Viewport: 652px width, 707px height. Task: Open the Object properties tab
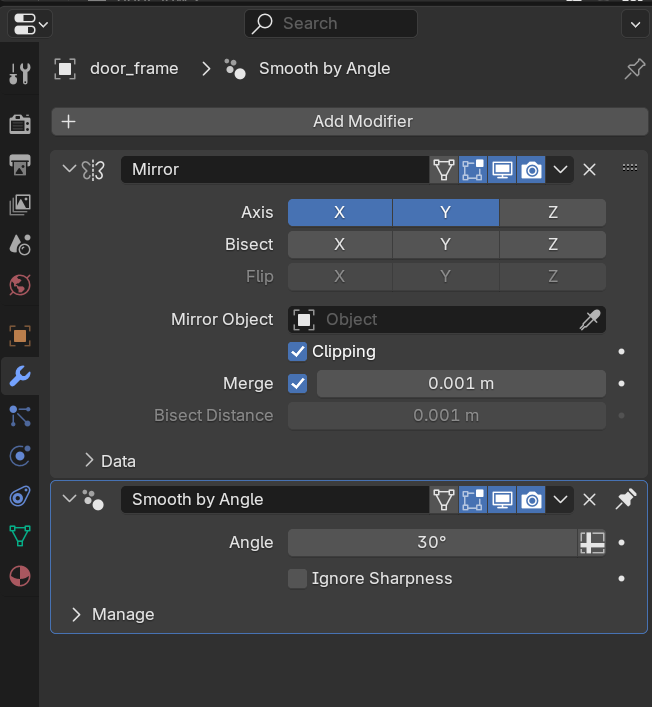(20, 336)
